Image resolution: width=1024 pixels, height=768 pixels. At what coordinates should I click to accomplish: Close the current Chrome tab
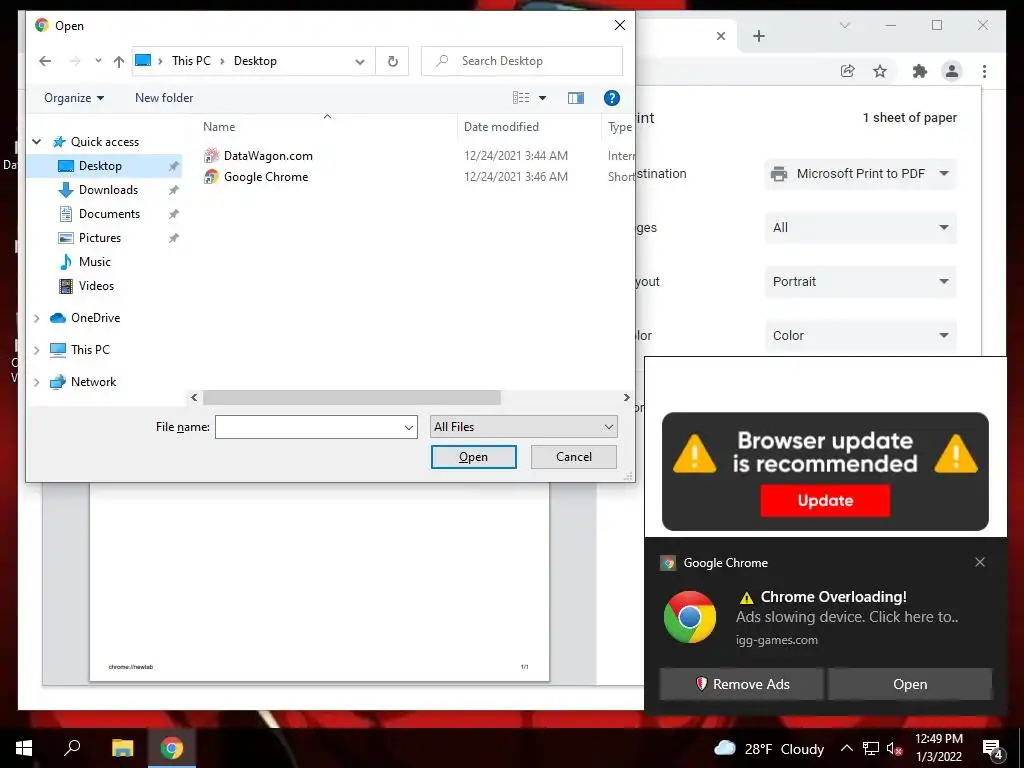[x=721, y=36]
